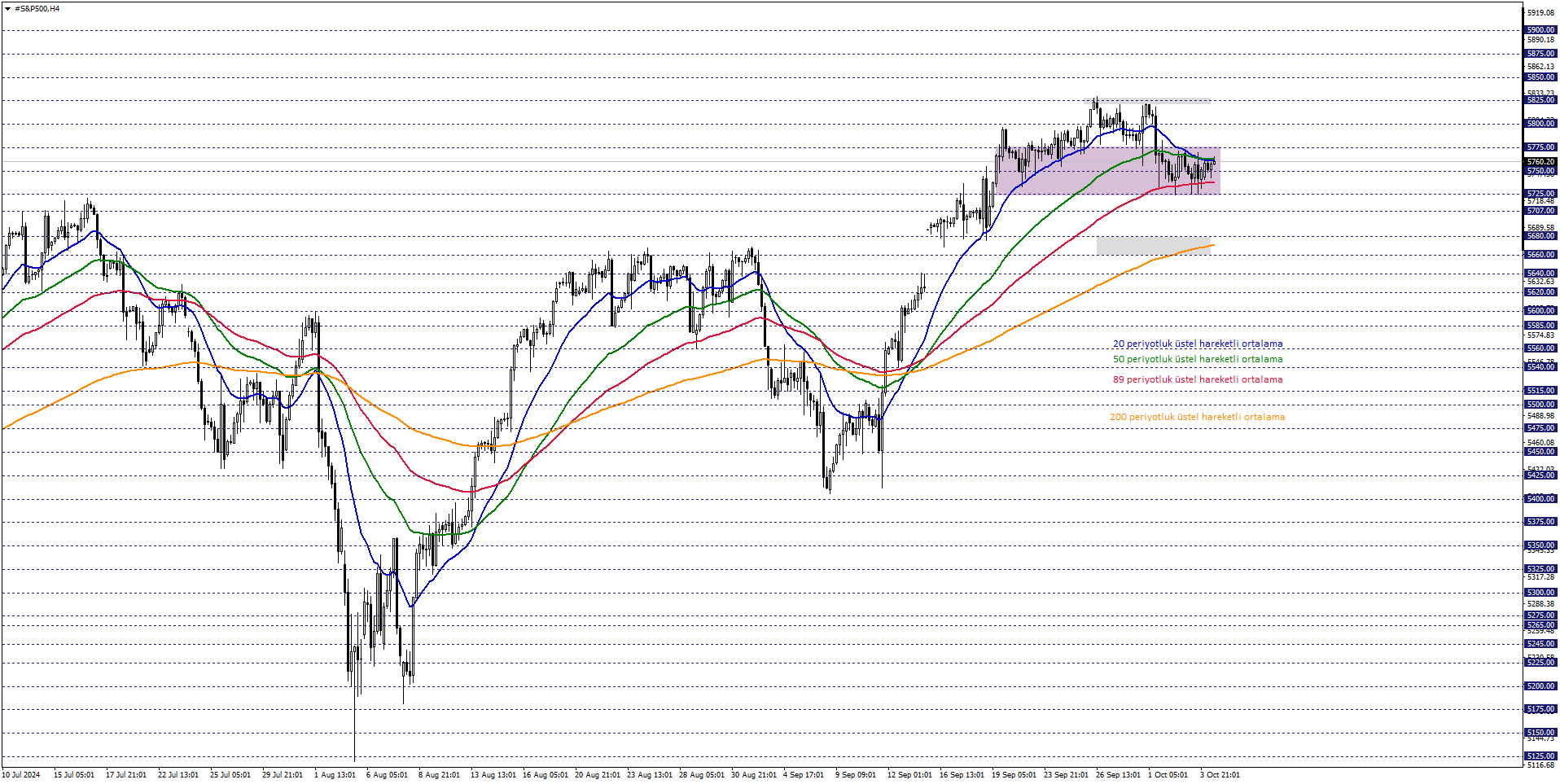Click the 22 Jul 13:01 time label
The image size is (1560, 784).
(178, 775)
